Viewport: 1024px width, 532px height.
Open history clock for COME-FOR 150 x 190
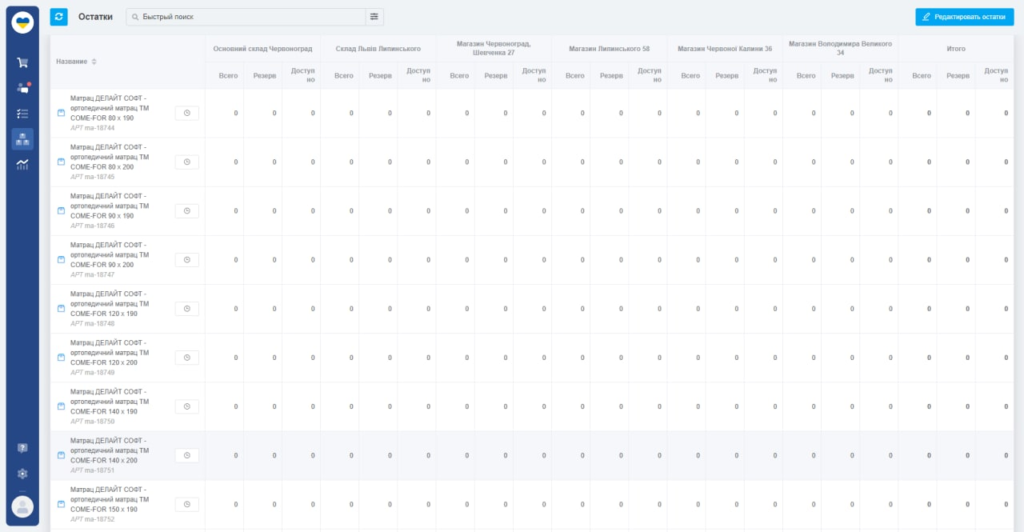click(x=187, y=505)
